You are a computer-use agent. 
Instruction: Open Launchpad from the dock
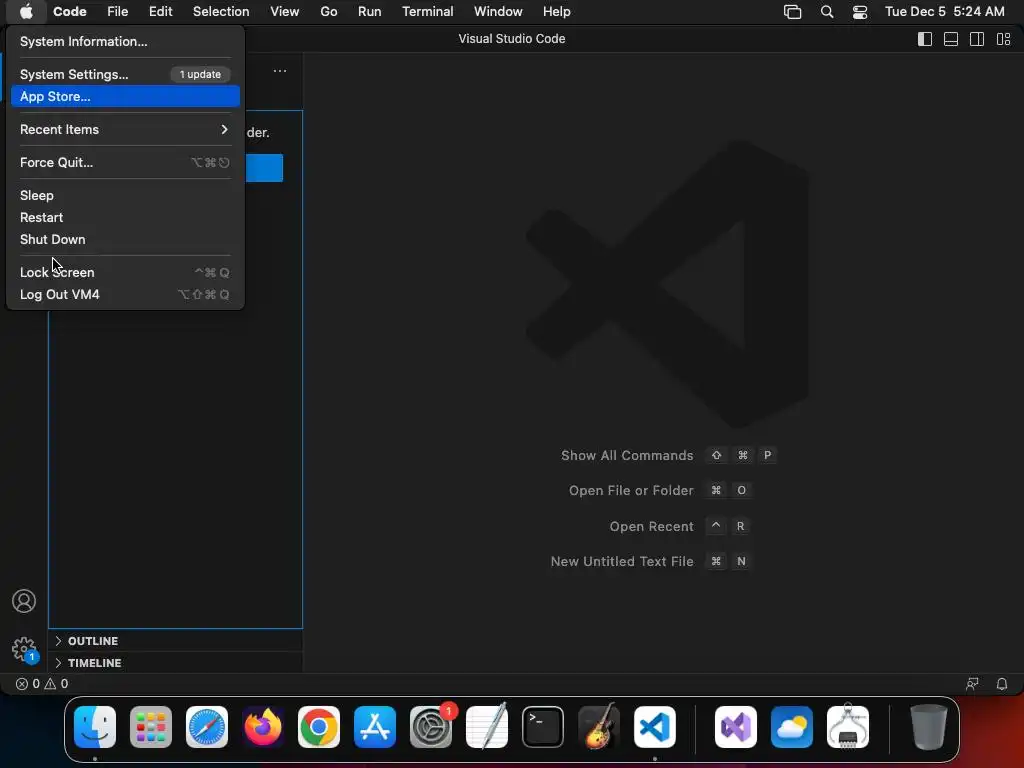[x=151, y=727]
